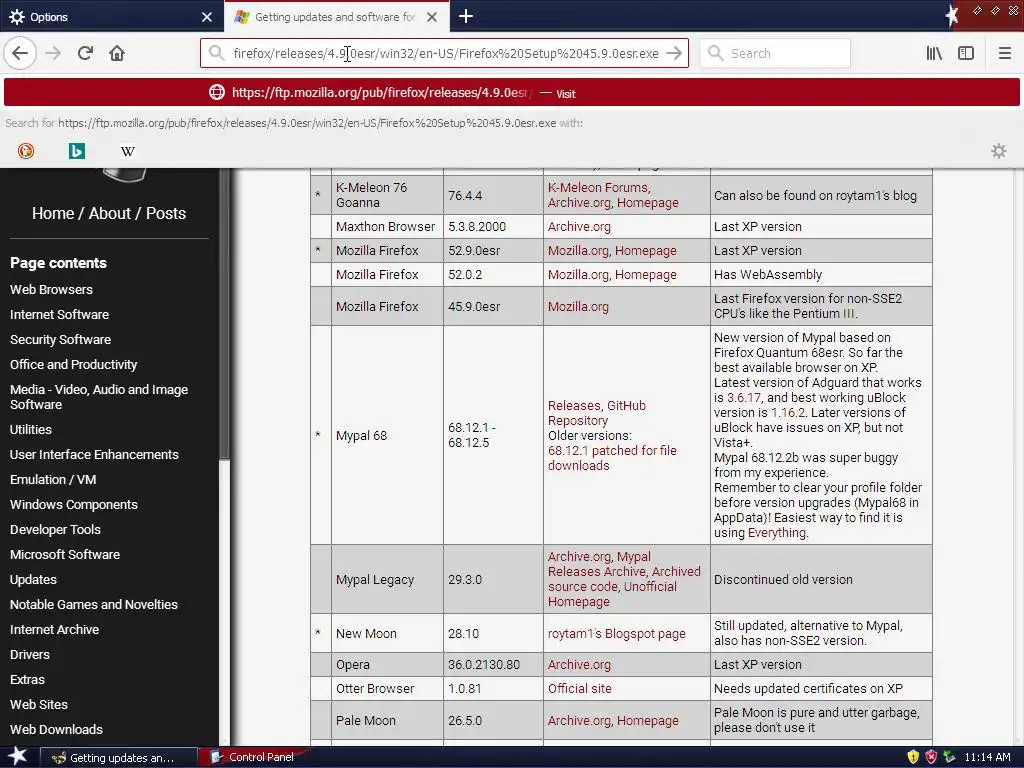Open a new tab with plus button
Viewport: 1024px width, 768px height.
(x=466, y=16)
